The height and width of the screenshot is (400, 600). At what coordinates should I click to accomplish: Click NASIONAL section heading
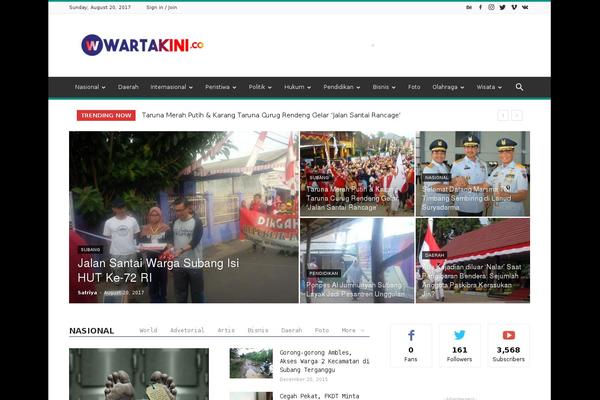91,331
